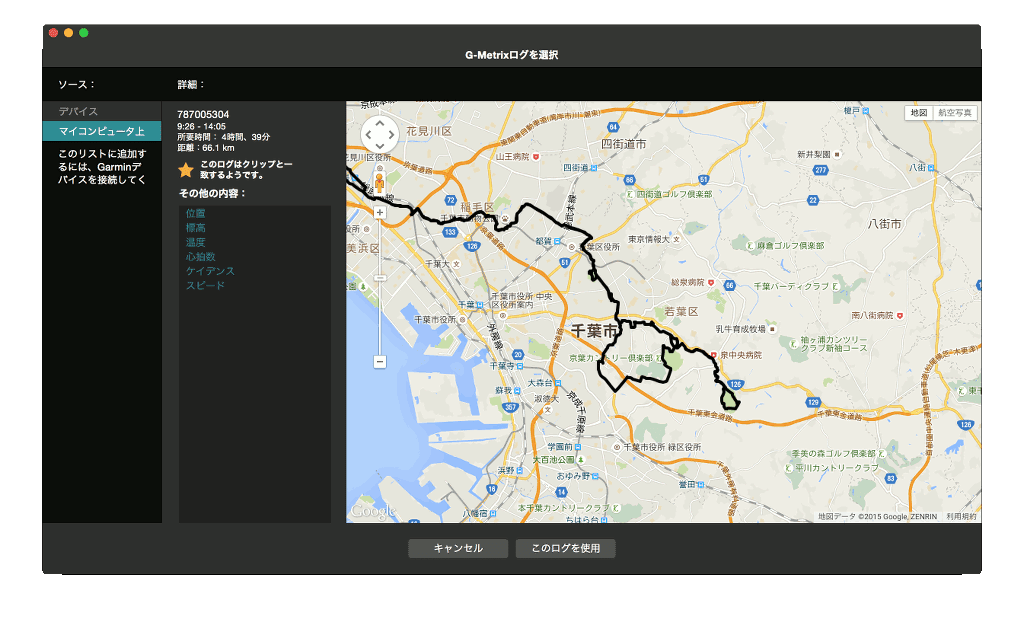Click the 位置 data item
1024x635 pixels.
pos(195,214)
